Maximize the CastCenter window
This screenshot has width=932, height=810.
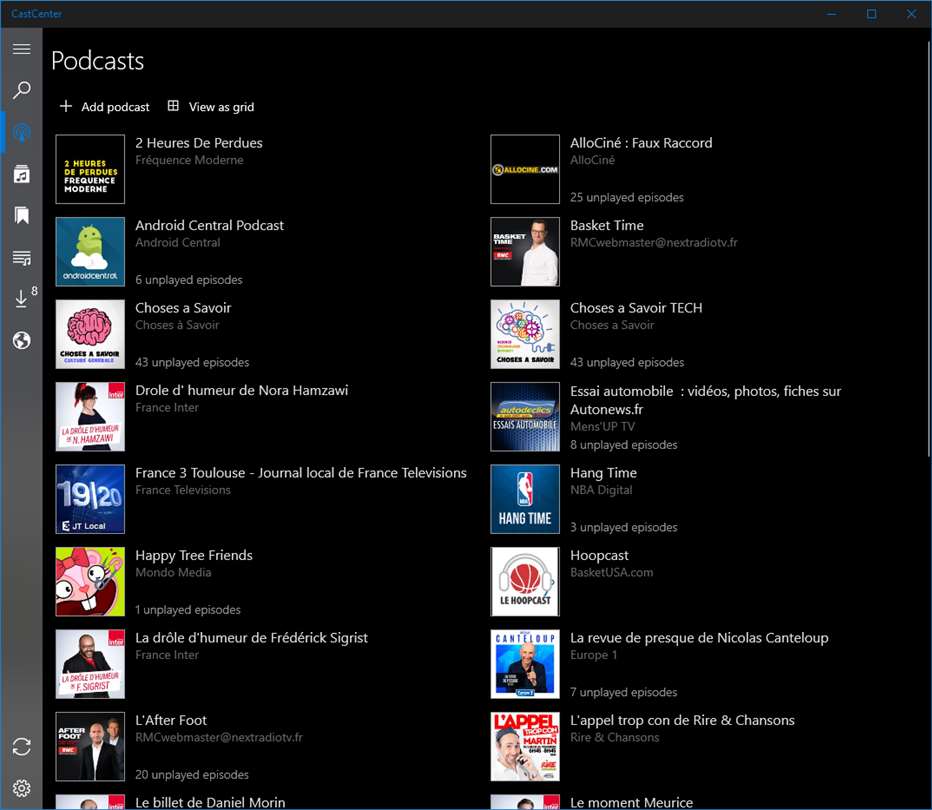(871, 14)
